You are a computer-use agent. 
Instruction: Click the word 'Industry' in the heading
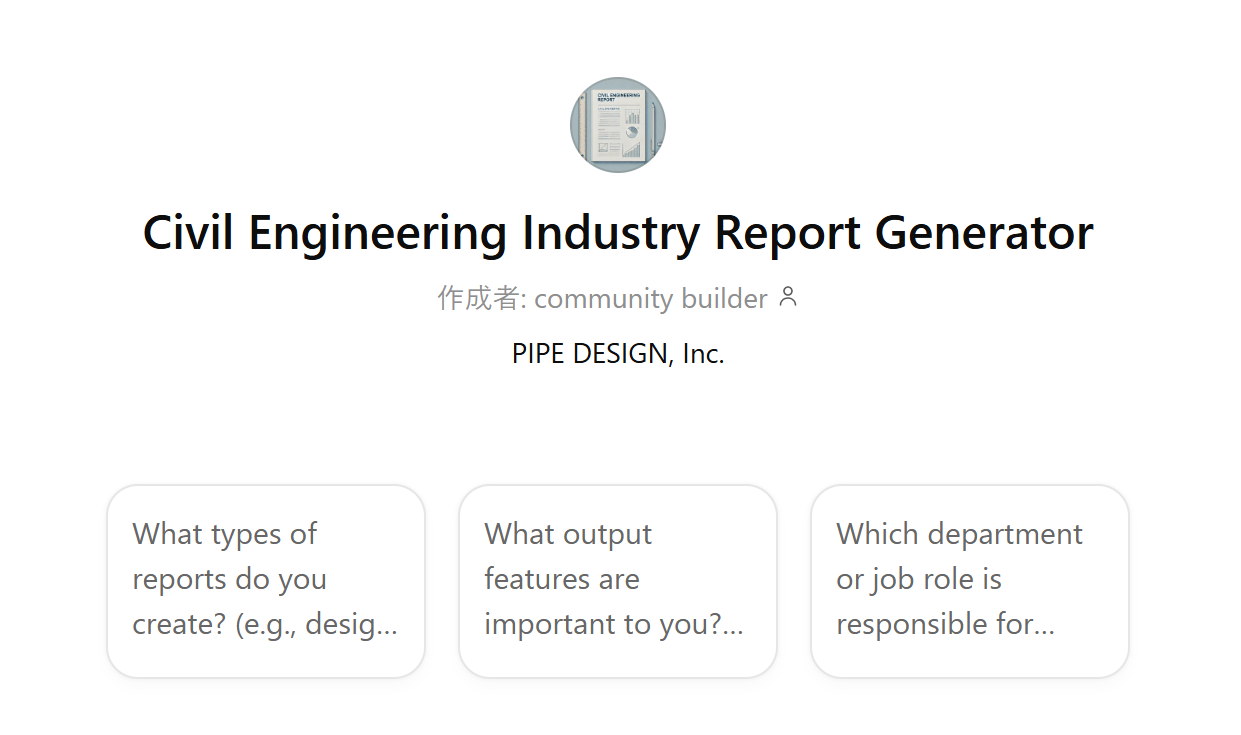click(x=611, y=233)
